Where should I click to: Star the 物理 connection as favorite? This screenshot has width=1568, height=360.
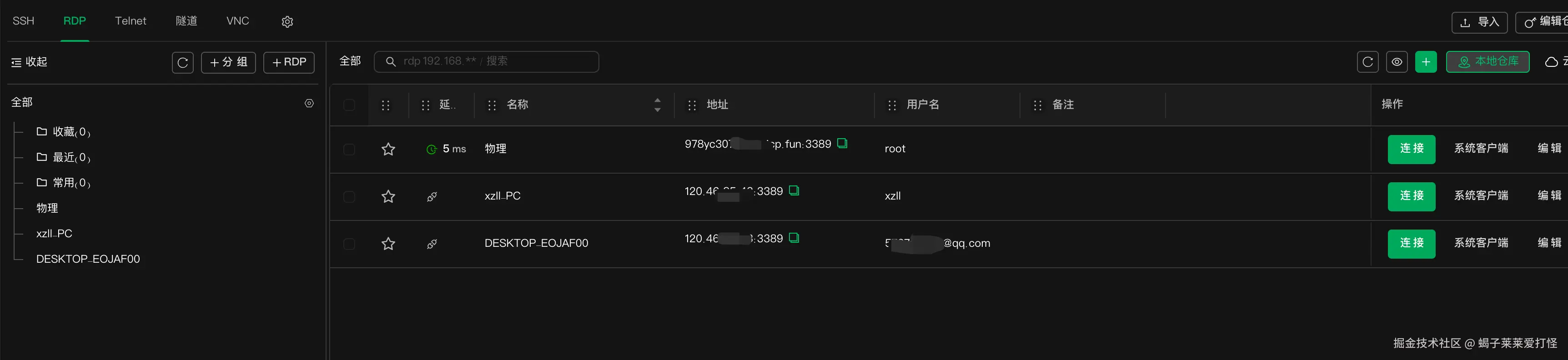[x=388, y=149]
